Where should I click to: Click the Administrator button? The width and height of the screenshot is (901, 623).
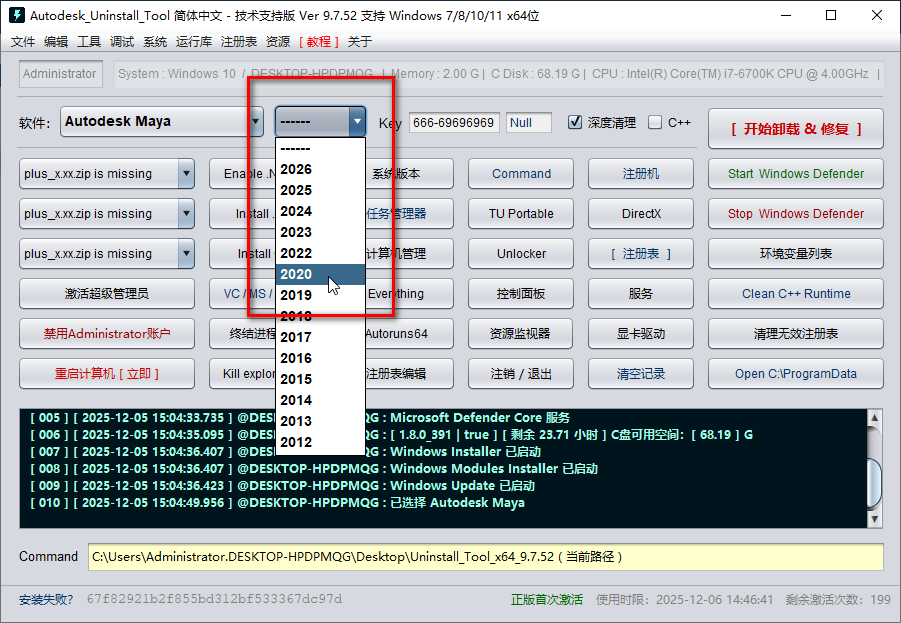click(x=60, y=74)
